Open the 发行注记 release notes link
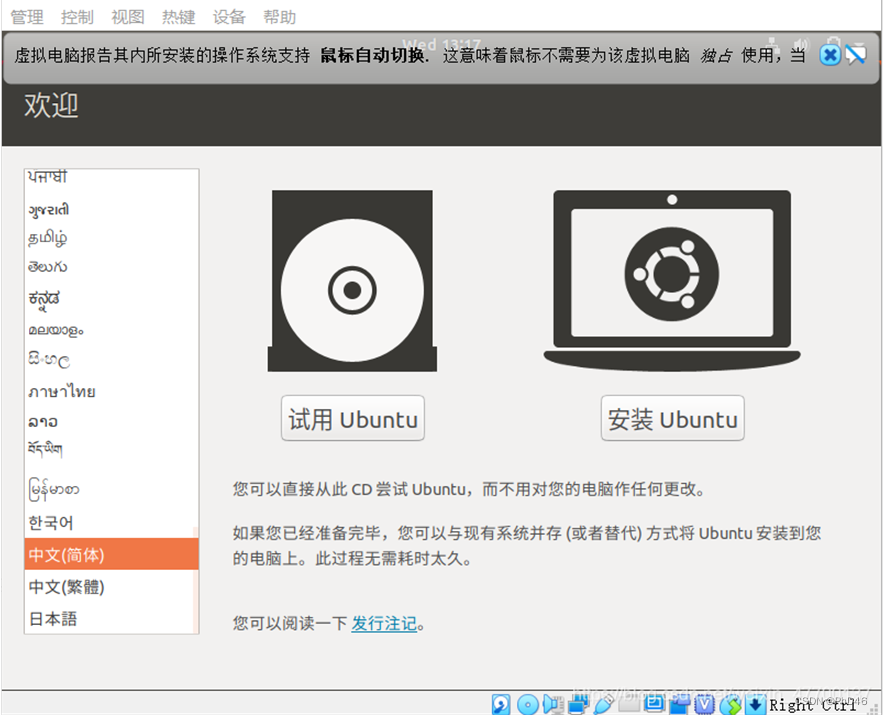The width and height of the screenshot is (883, 715). pyautogui.click(x=384, y=623)
